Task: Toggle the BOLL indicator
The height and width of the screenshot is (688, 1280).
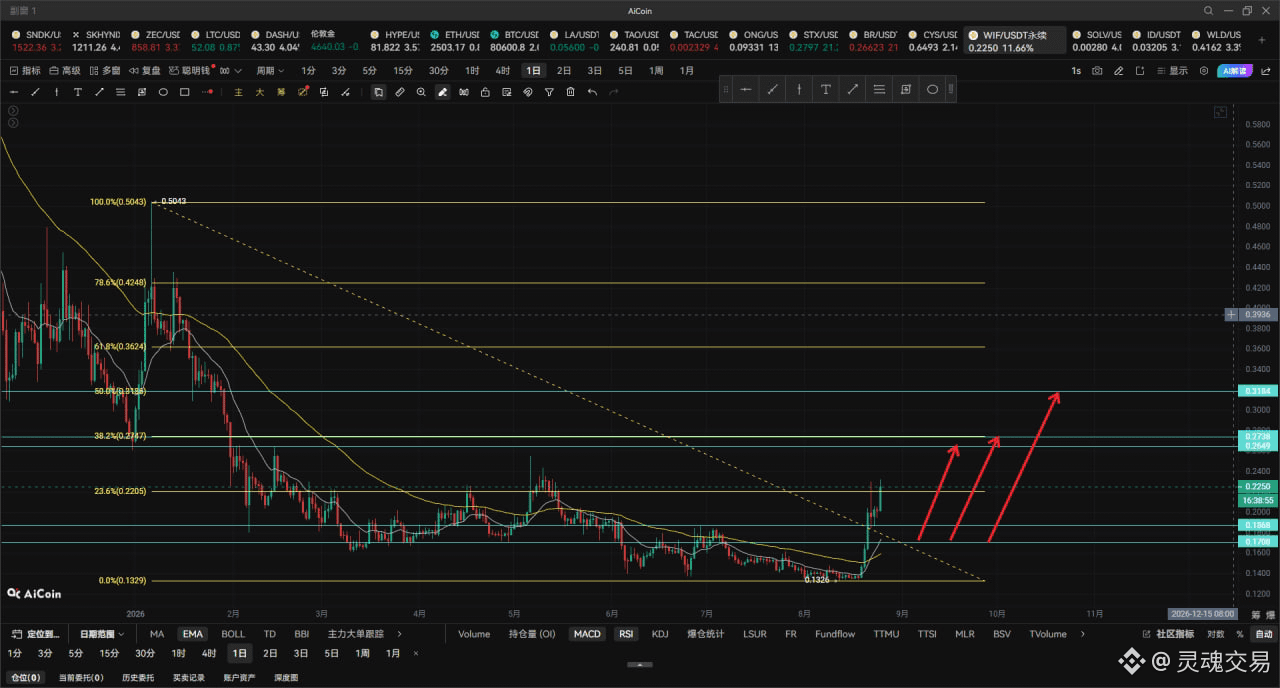Action: tap(232, 634)
